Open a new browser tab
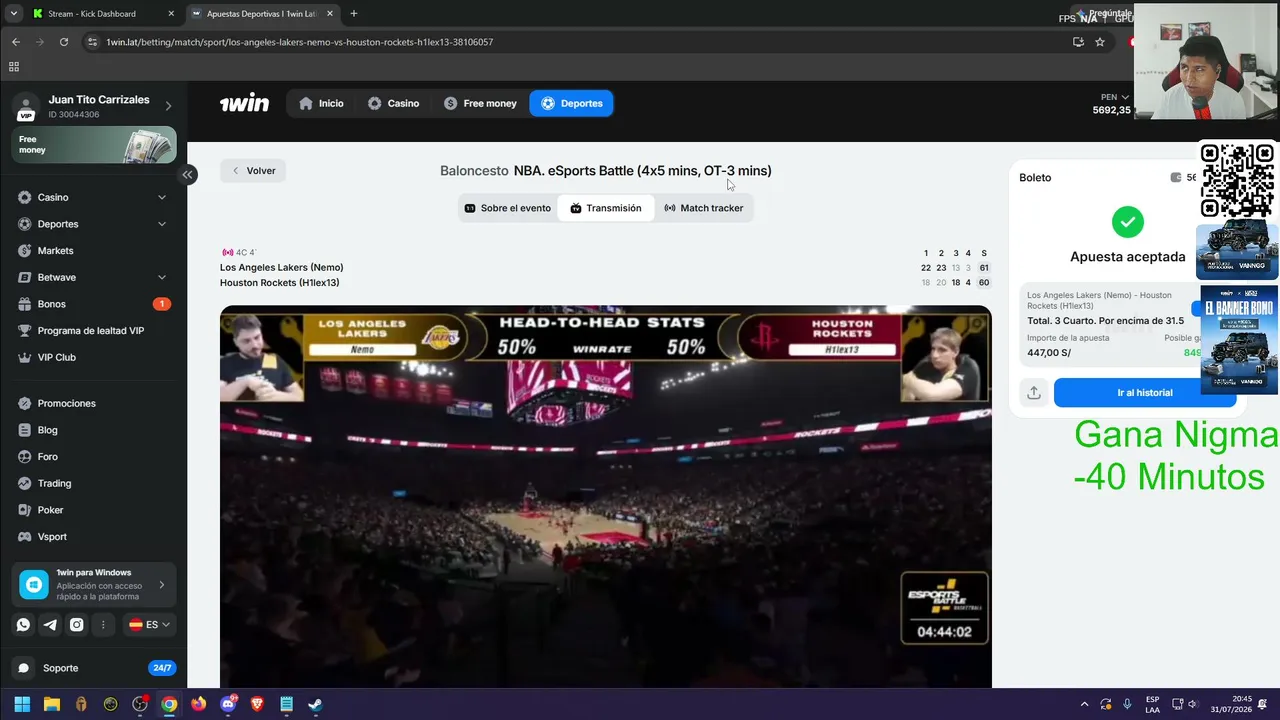Image resolution: width=1280 pixels, height=720 pixels. tap(354, 14)
